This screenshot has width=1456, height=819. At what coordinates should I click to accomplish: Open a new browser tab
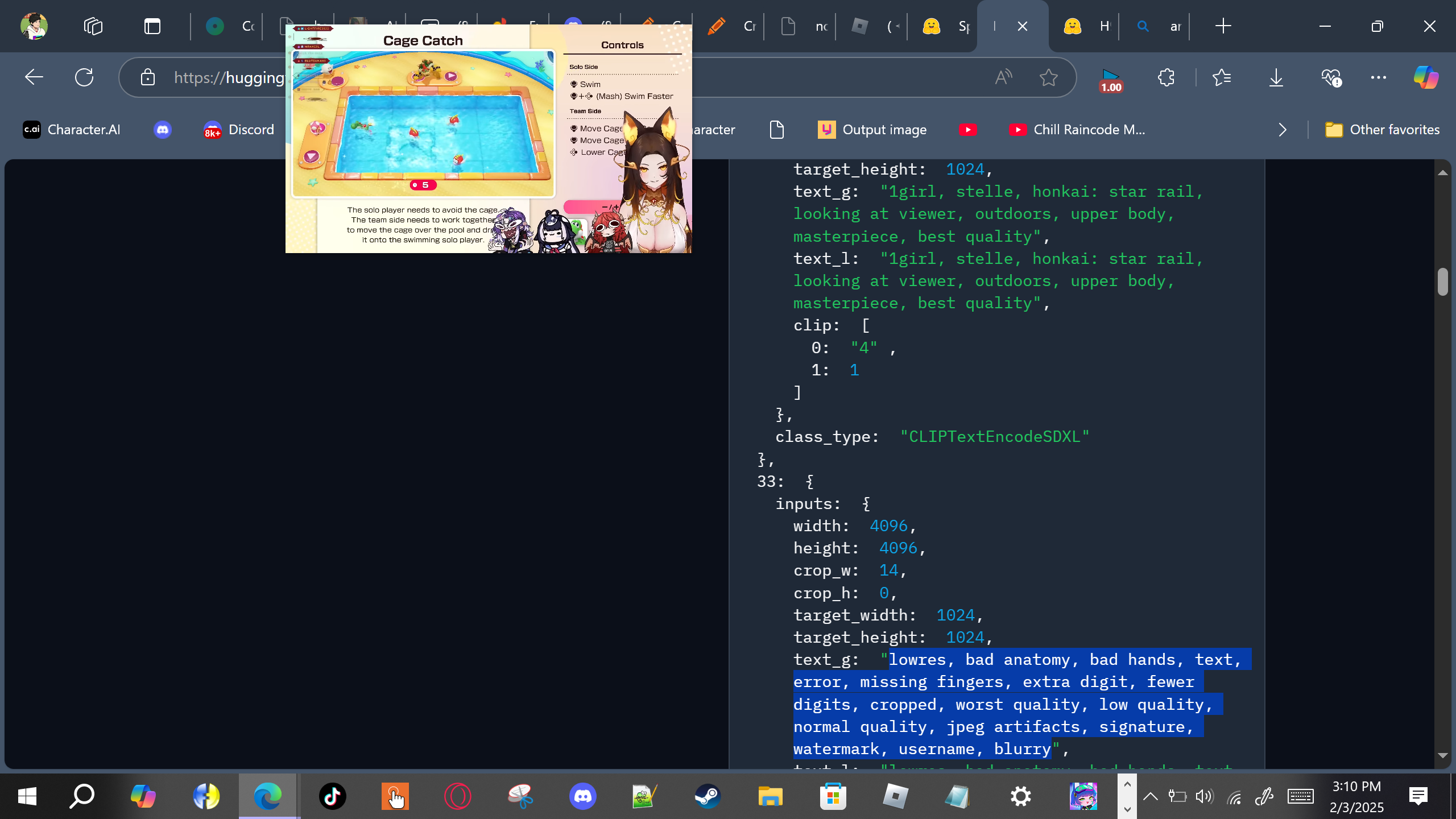click(x=1223, y=26)
